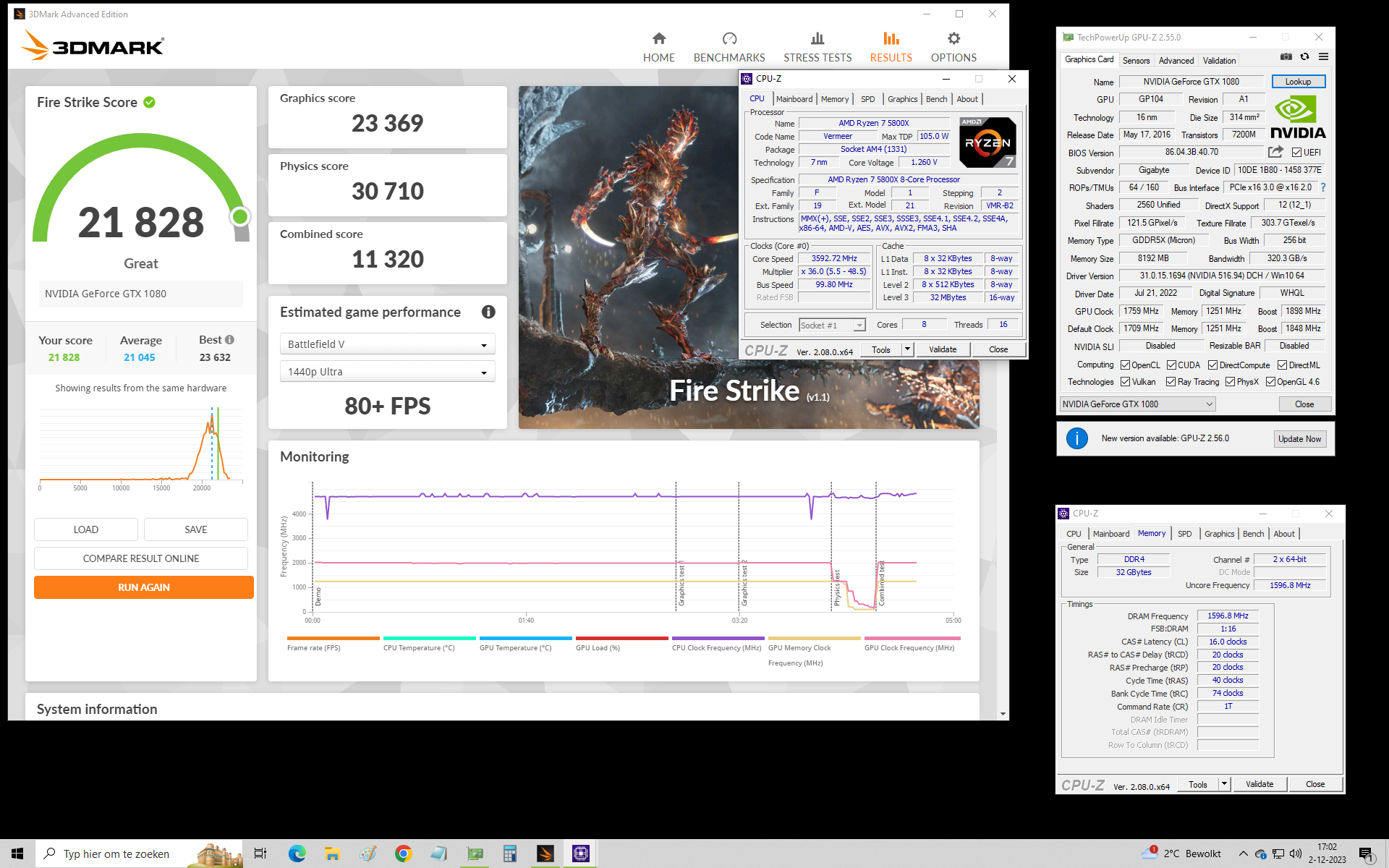Show hidden tray icons chevron
1389x868 pixels.
1243,854
